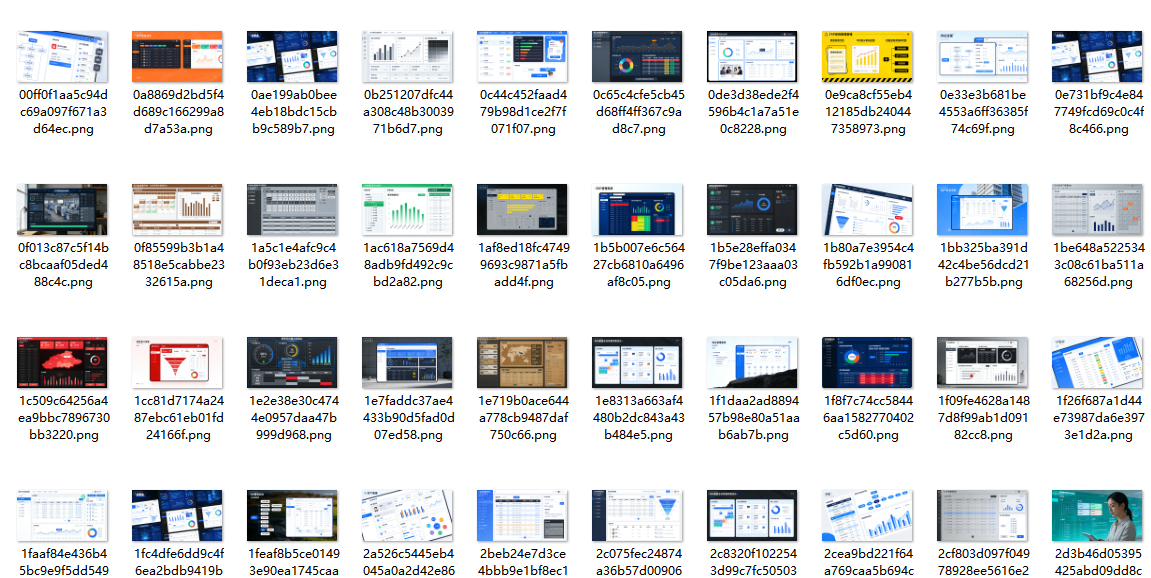Screen dimensions: 1151x578
Task: Open the orange dashboard image 0a8869d2bd5f4
Action: point(177,56)
